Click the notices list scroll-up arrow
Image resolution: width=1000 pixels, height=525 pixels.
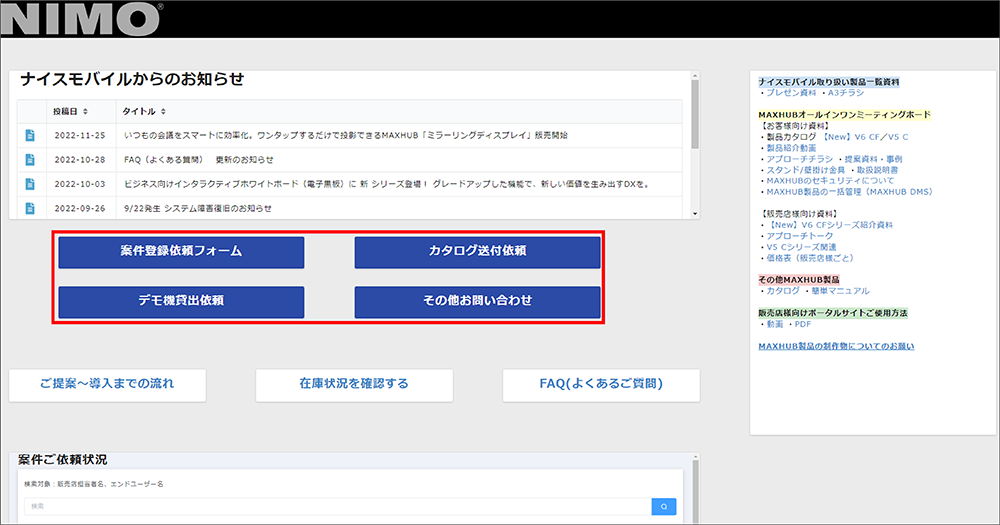tap(695, 76)
